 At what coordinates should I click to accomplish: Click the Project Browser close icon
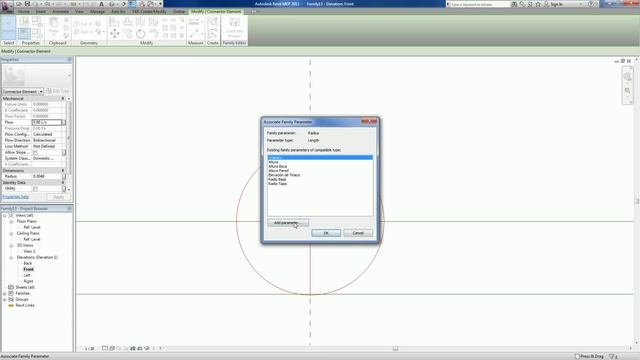pyautogui.click(x=69, y=209)
